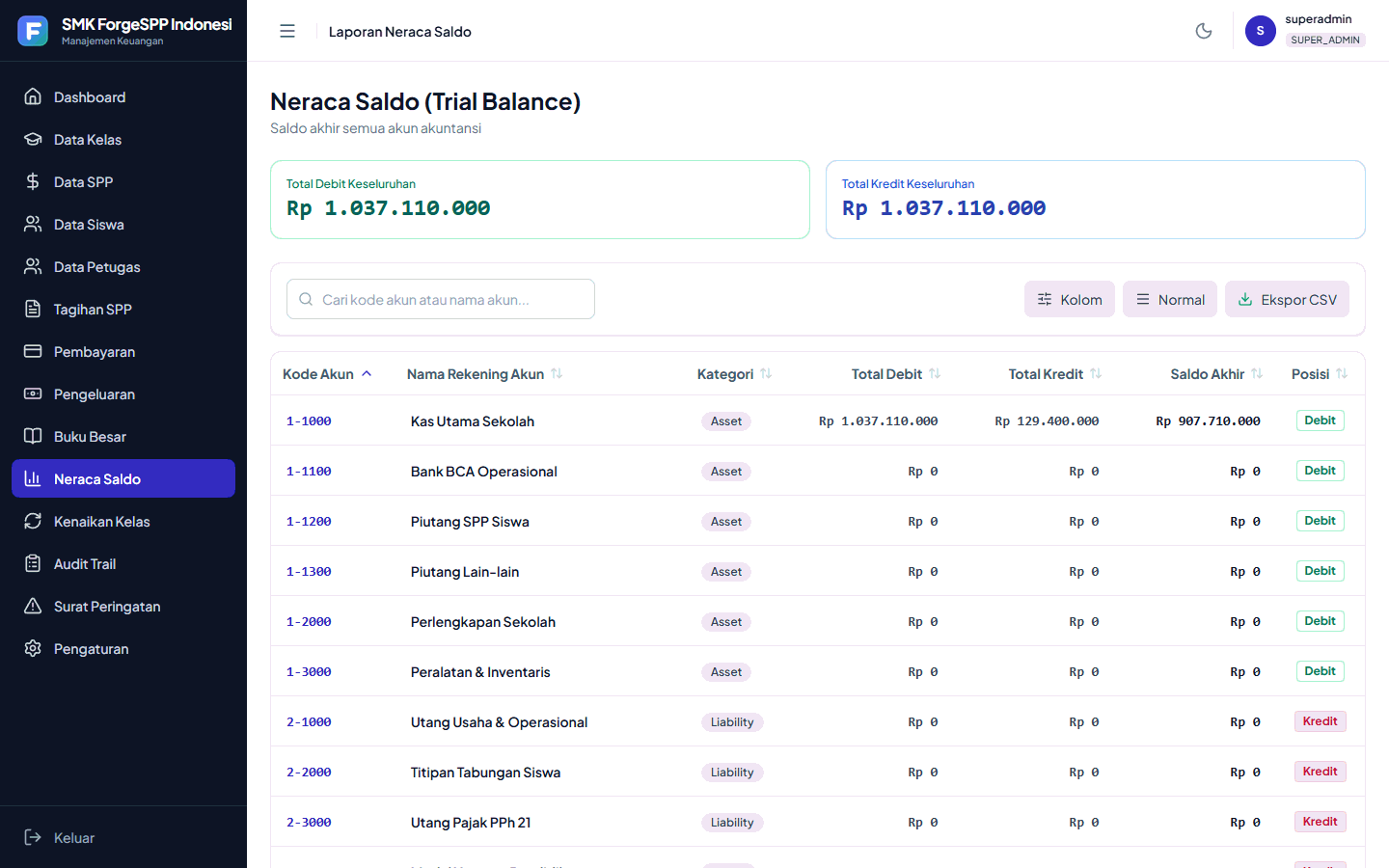Open account code 2-3000 link
Image resolution: width=1389 pixels, height=868 pixels.
click(309, 822)
